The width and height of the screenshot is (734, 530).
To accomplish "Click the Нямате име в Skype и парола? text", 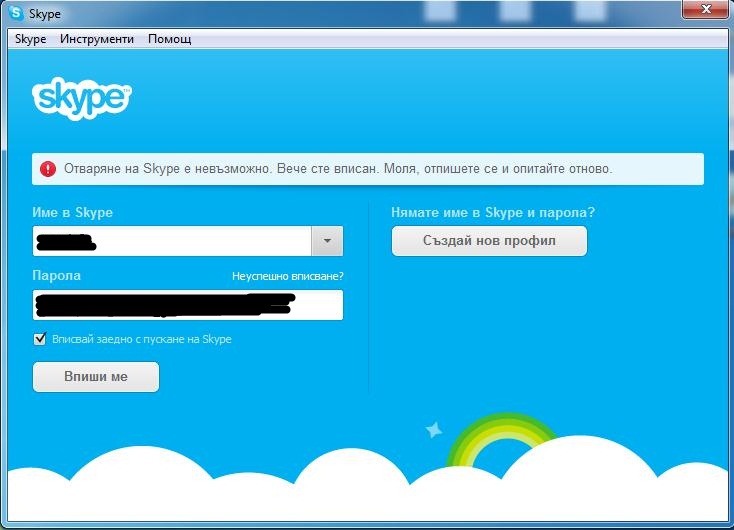I will (x=493, y=213).
